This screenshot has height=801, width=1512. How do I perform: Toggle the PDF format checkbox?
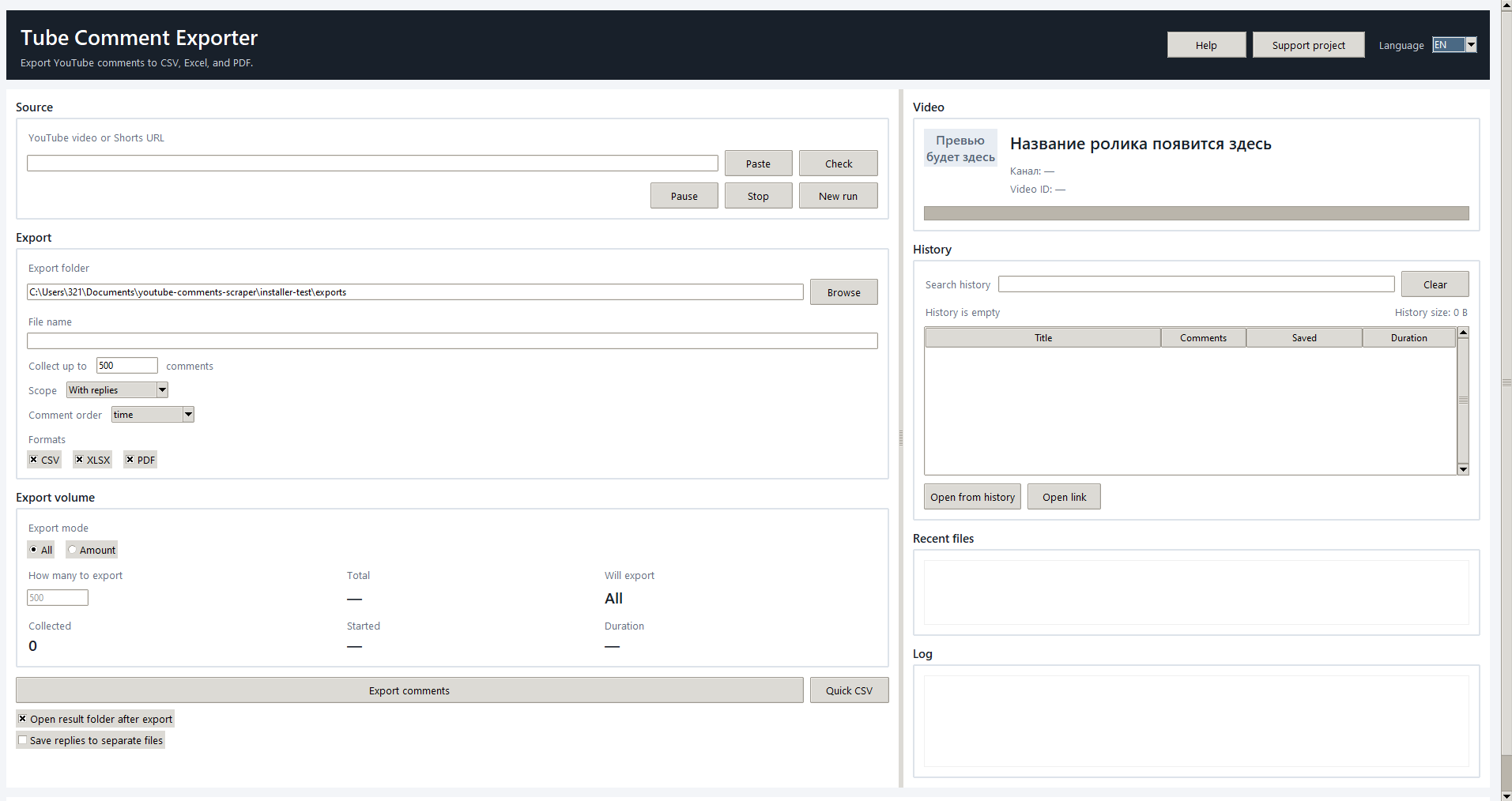tap(130, 460)
